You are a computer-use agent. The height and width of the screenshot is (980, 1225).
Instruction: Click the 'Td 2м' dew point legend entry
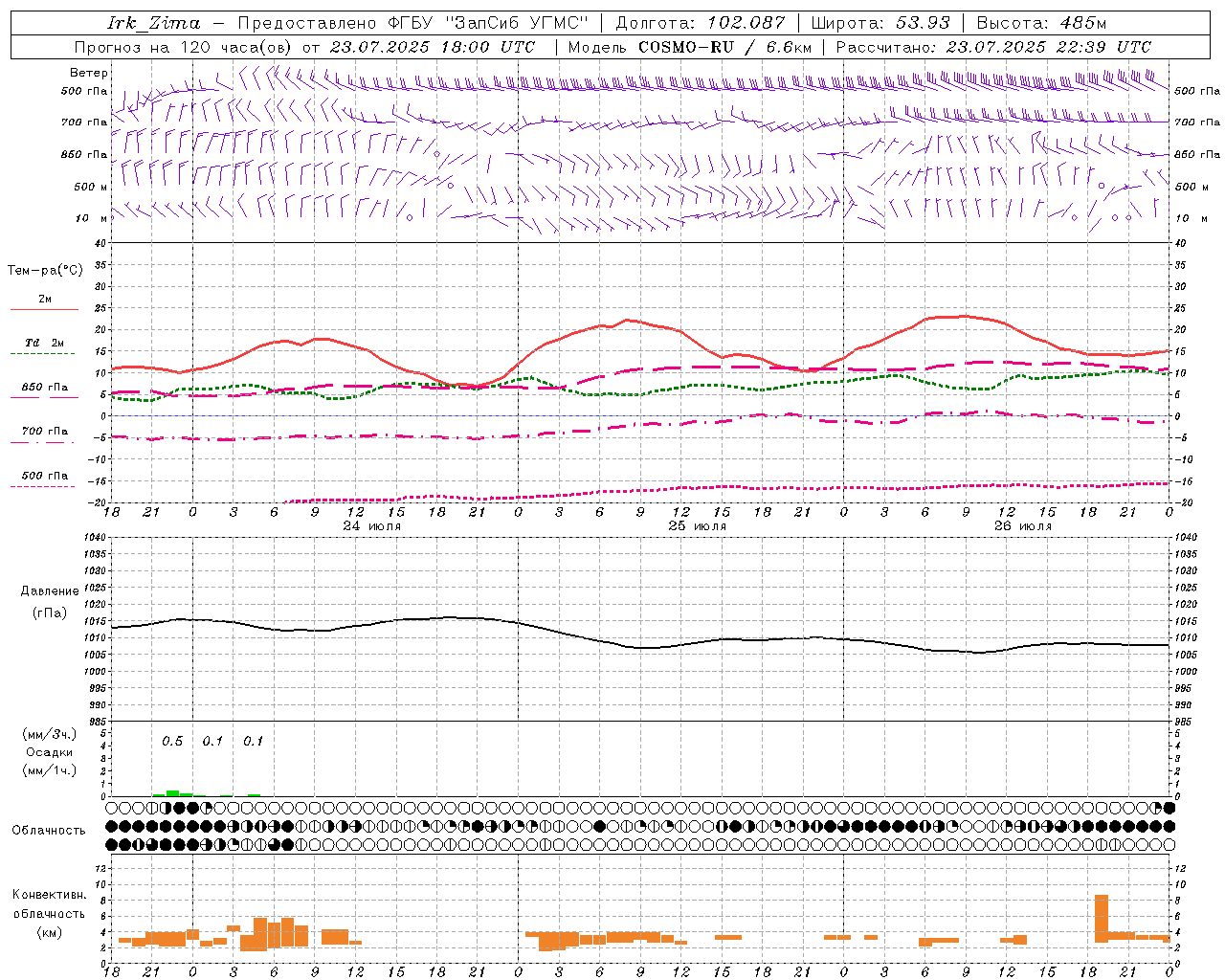(44, 343)
